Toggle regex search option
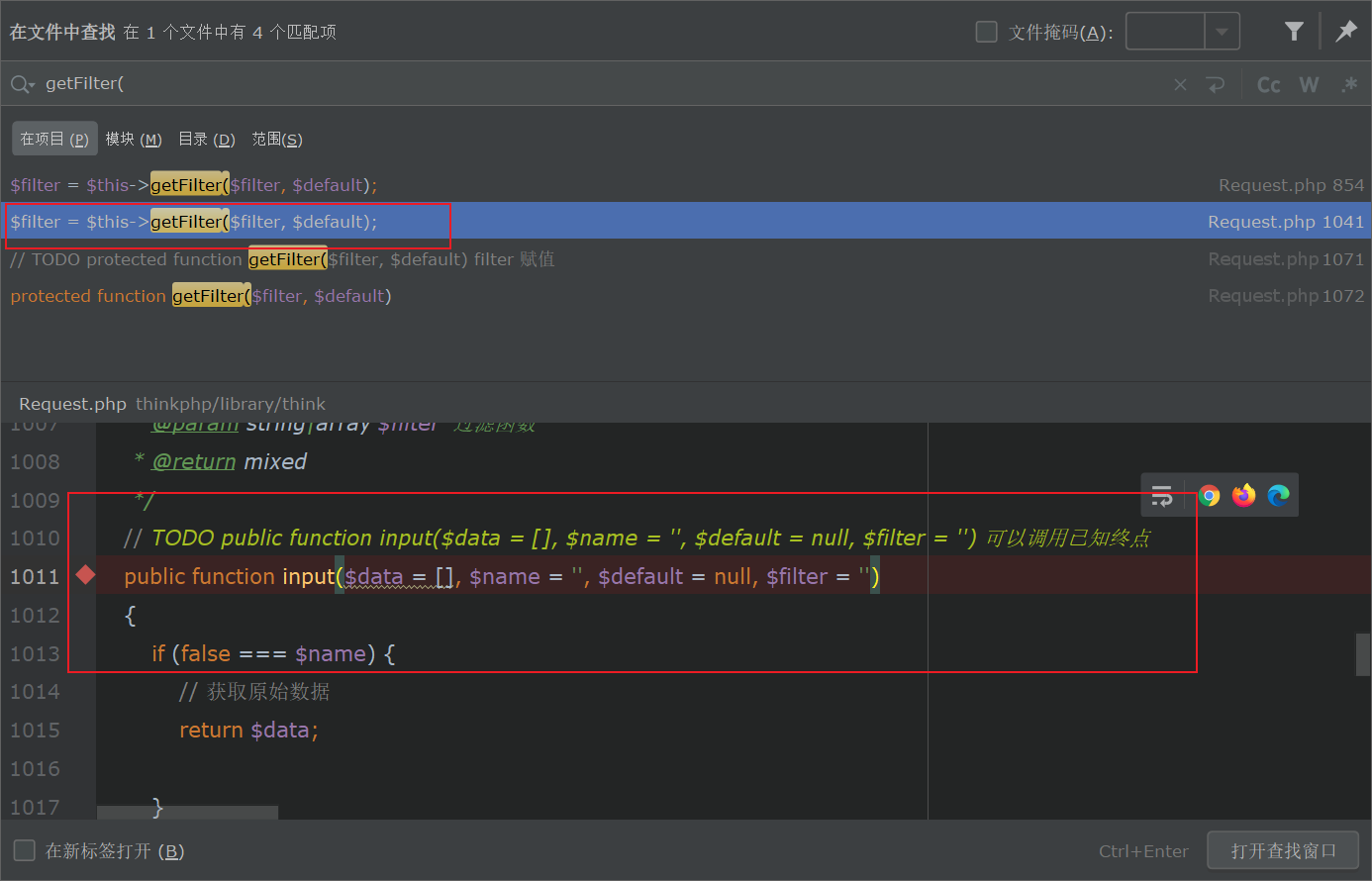This screenshot has height=881, width=1372. point(1349,85)
